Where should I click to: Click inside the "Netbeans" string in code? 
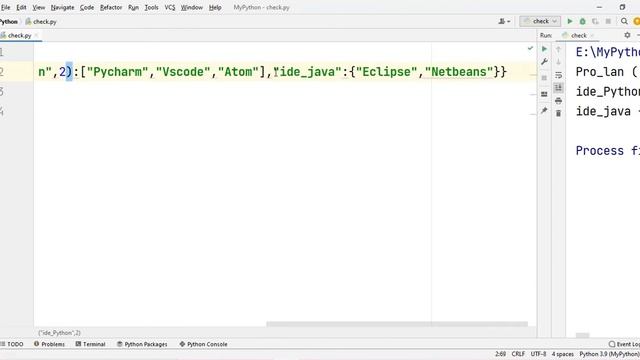click(x=459, y=72)
